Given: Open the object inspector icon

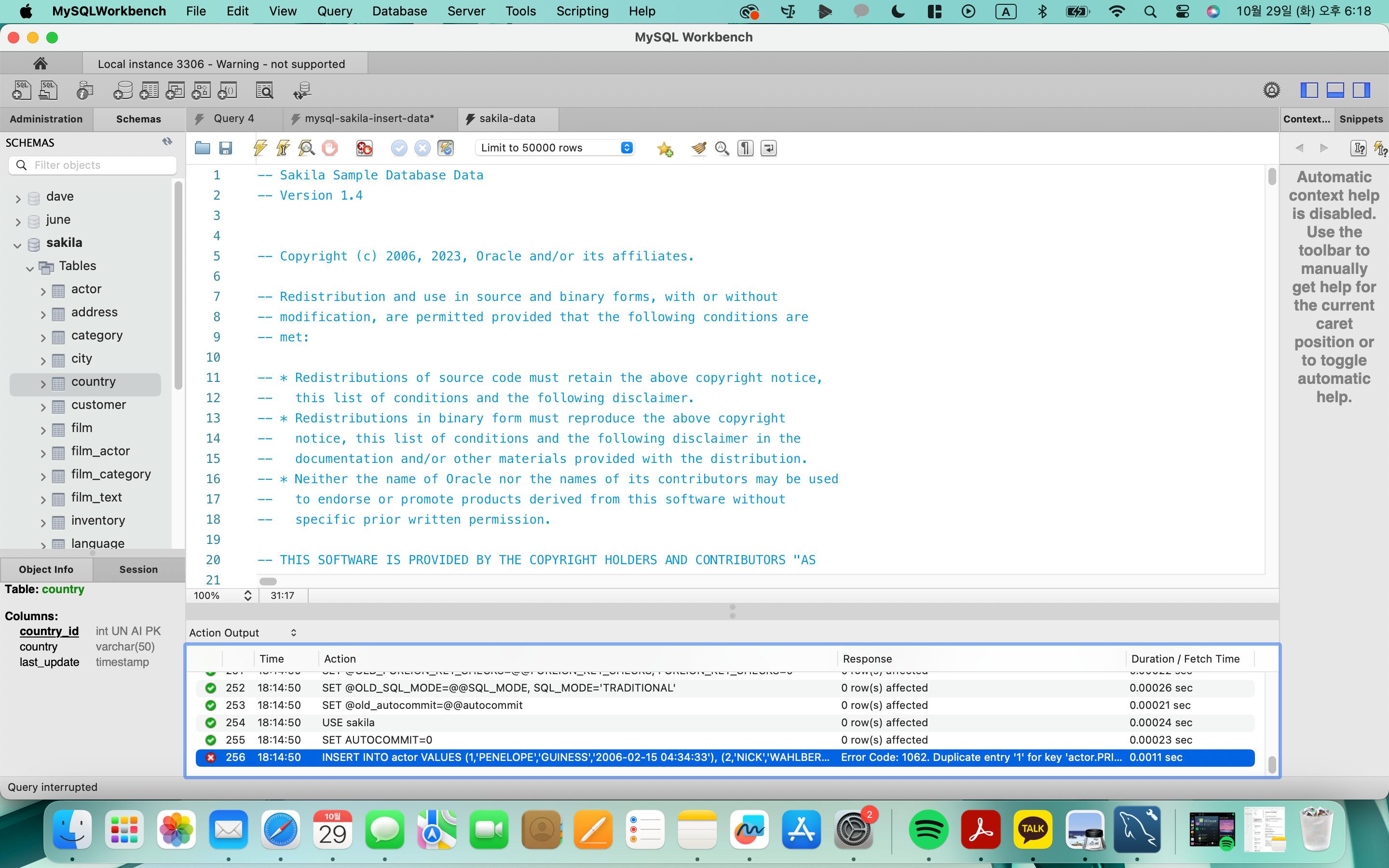Looking at the screenshot, I should tap(85, 90).
